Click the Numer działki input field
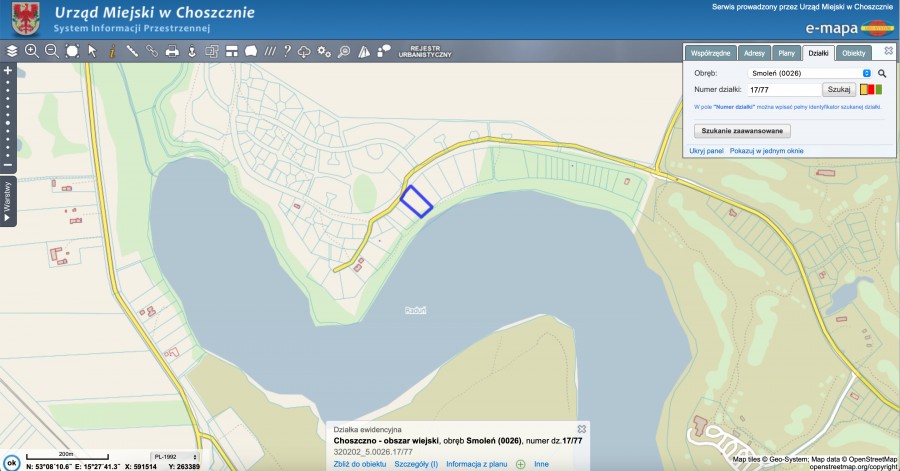This screenshot has width=900, height=471. (x=783, y=90)
